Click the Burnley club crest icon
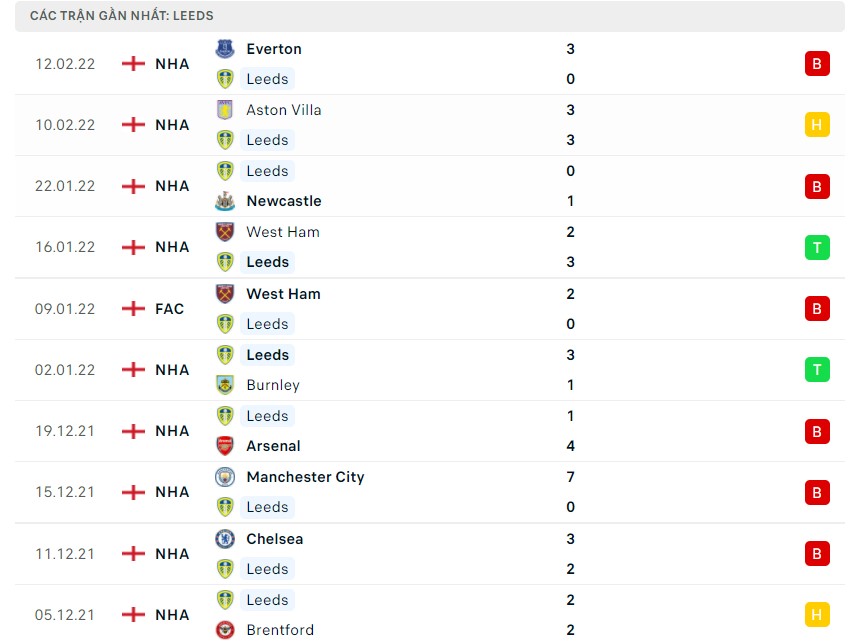 click(225, 385)
